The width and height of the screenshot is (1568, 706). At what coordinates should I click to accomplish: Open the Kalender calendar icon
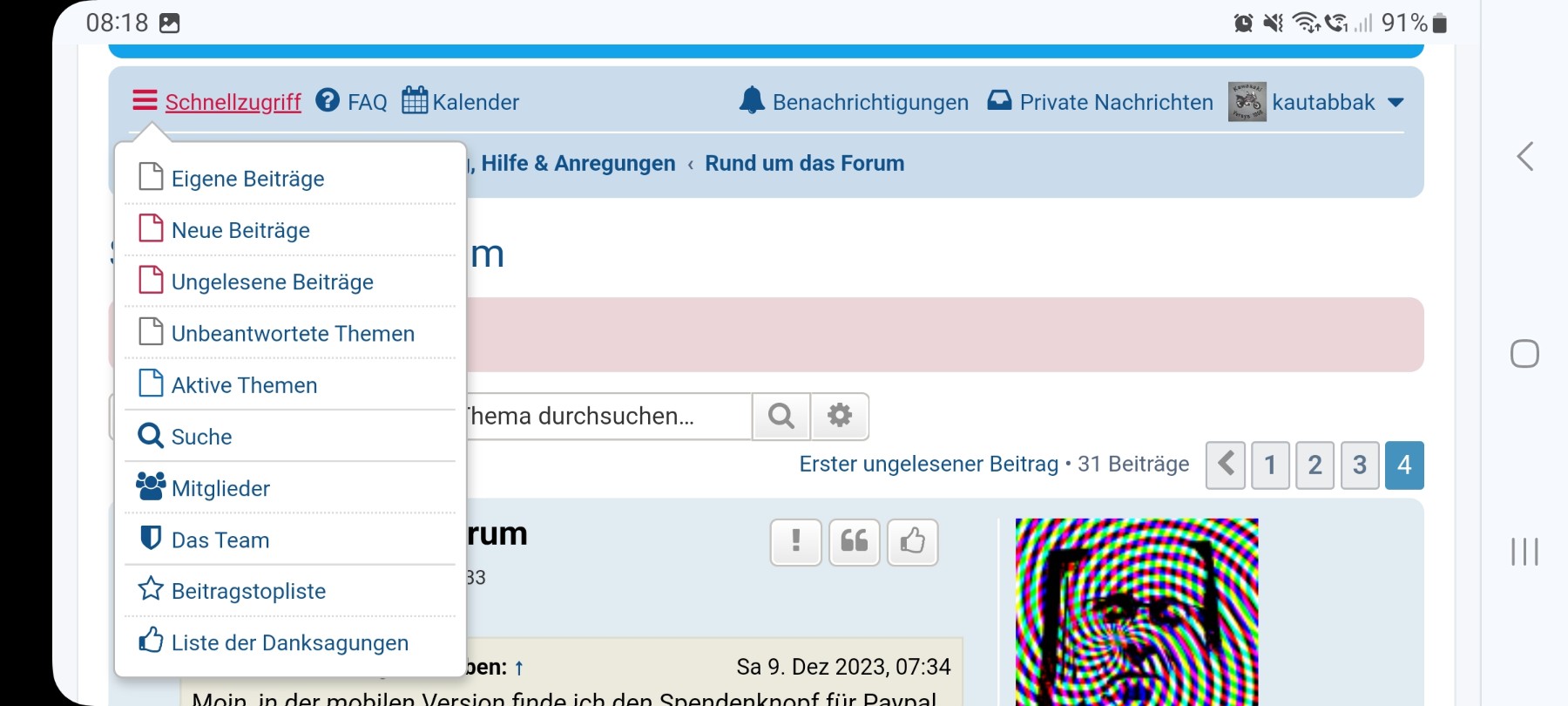(415, 101)
